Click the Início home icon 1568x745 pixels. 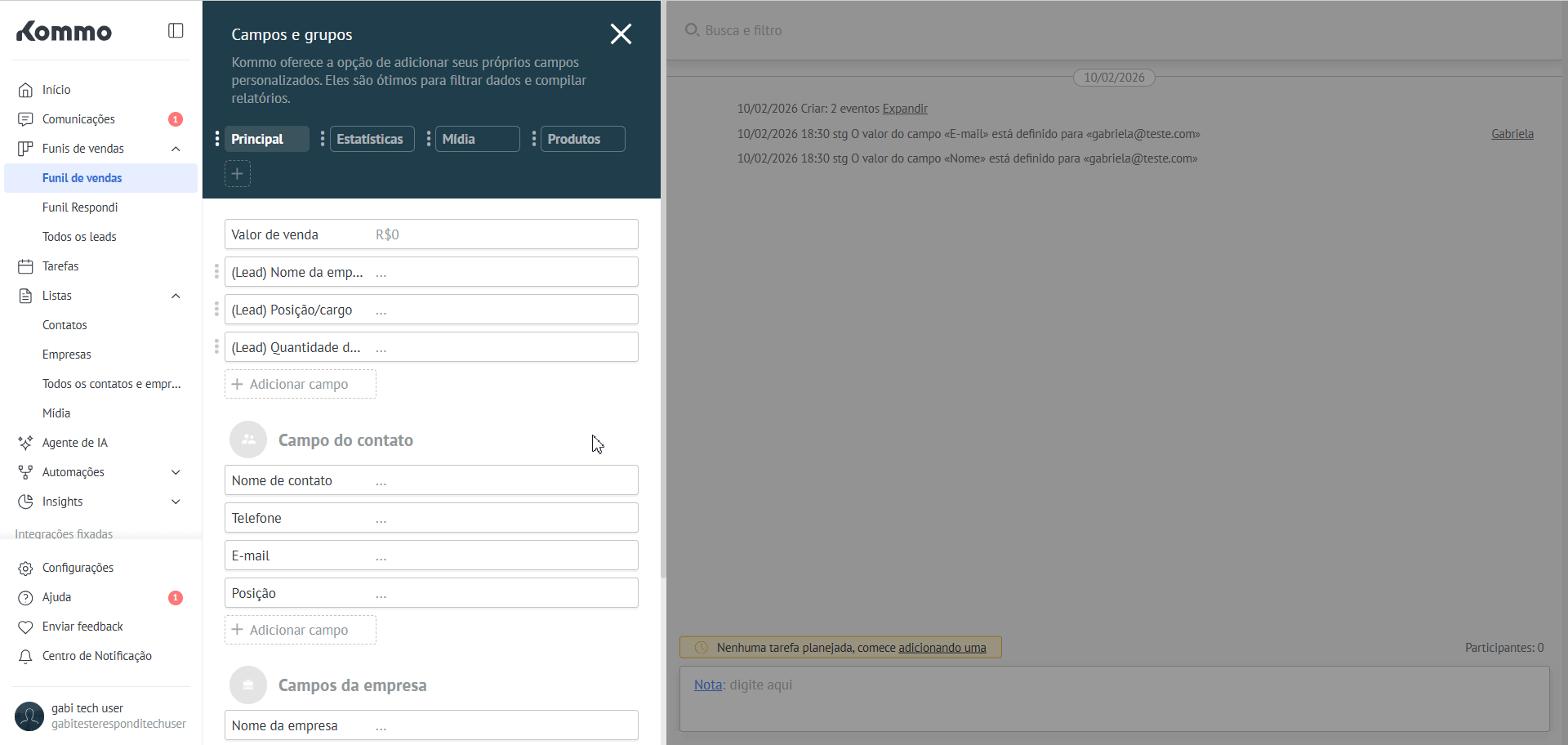click(25, 90)
